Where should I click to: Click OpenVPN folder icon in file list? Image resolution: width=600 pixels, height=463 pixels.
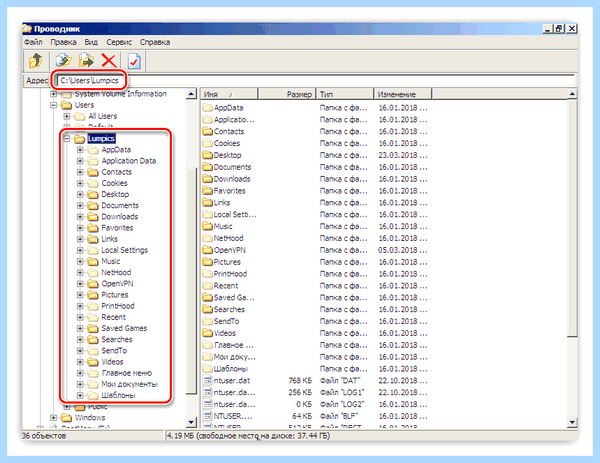tap(207, 250)
